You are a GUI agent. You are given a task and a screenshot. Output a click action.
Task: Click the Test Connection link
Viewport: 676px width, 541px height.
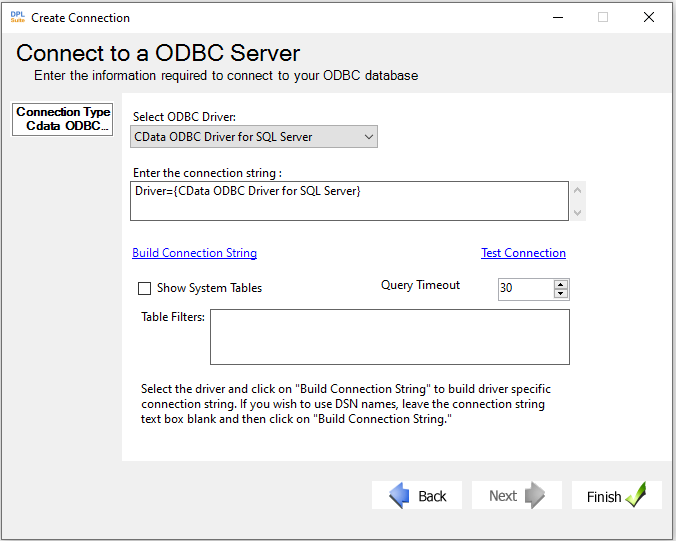523,253
